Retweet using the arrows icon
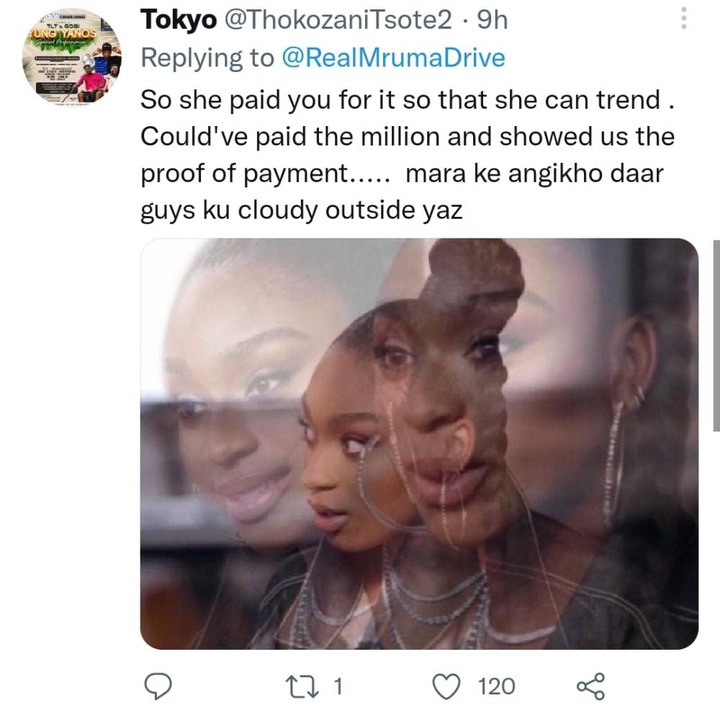Screen dimensions: 720x711 pyautogui.click(x=302, y=687)
